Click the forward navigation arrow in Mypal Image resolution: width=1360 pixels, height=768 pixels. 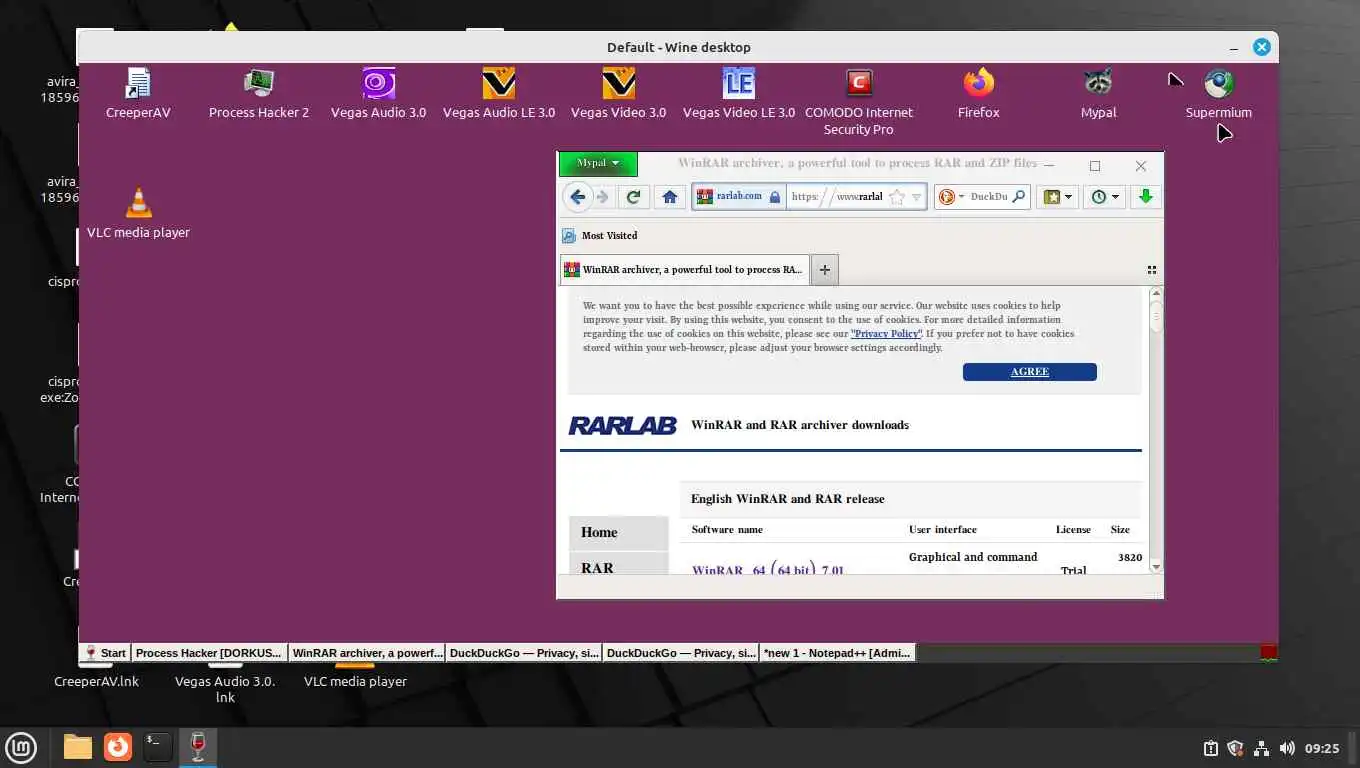(602, 197)
